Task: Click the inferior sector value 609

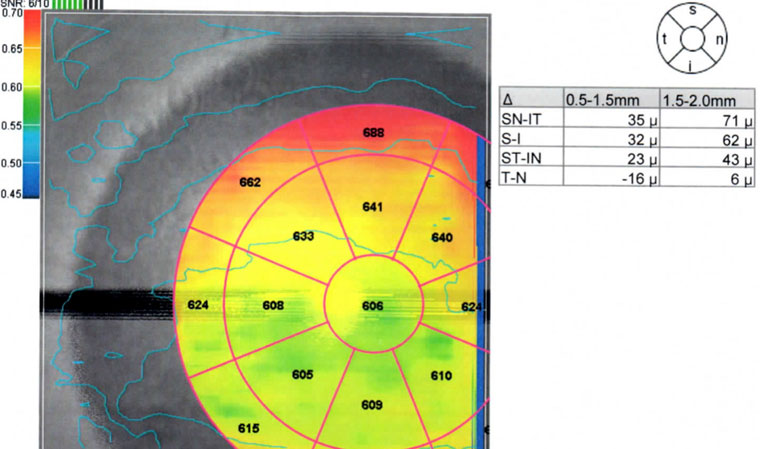Action: point(372,404)
